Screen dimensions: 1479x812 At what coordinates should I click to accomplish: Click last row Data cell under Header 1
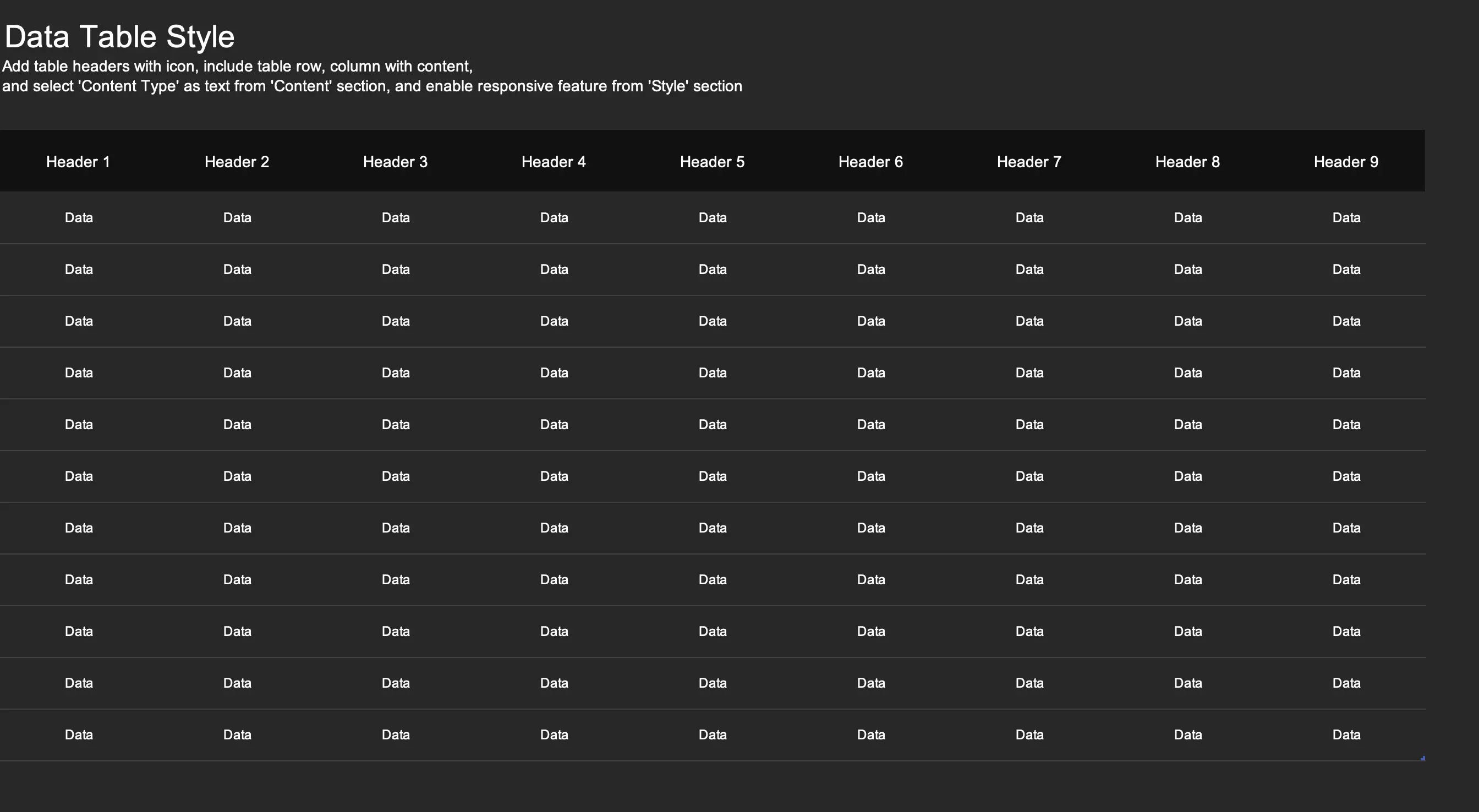pyautogui.click(x=79, y=734)
